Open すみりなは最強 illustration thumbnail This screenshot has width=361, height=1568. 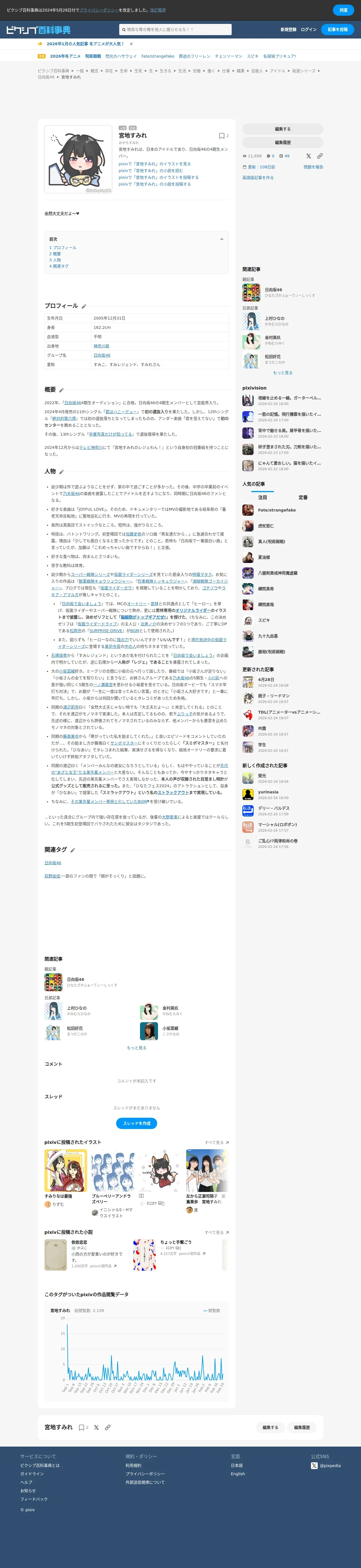[66, 1171]
